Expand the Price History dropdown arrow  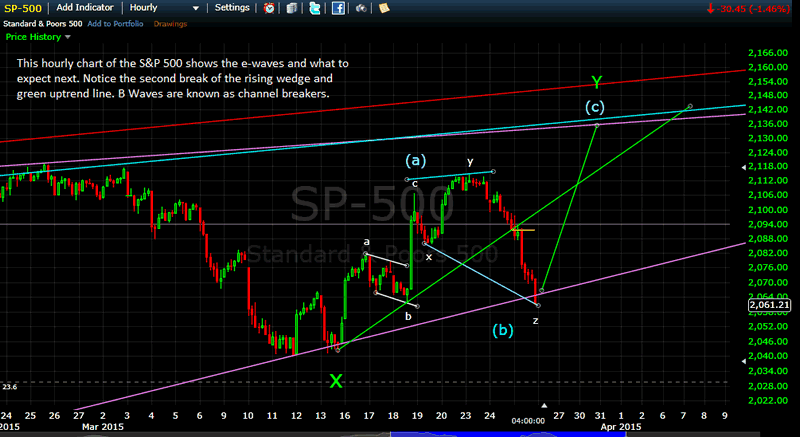(x=67, y=37)
